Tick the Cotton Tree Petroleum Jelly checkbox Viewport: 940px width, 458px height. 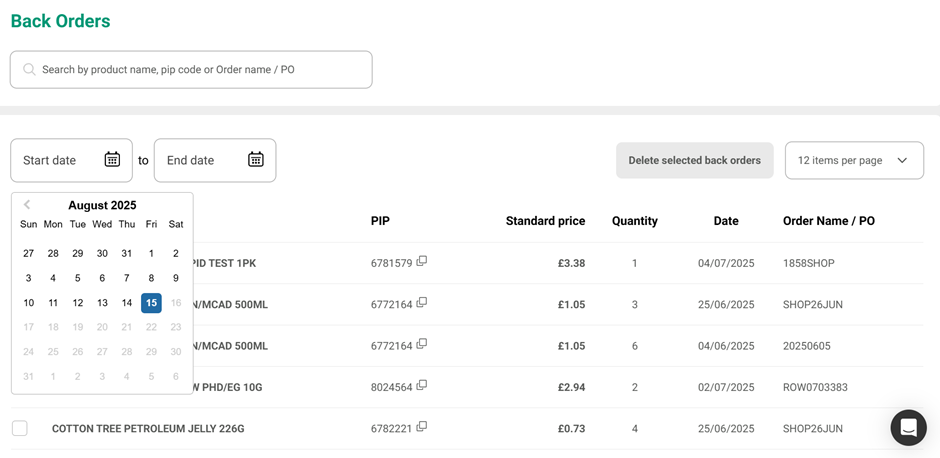[20, 428]
